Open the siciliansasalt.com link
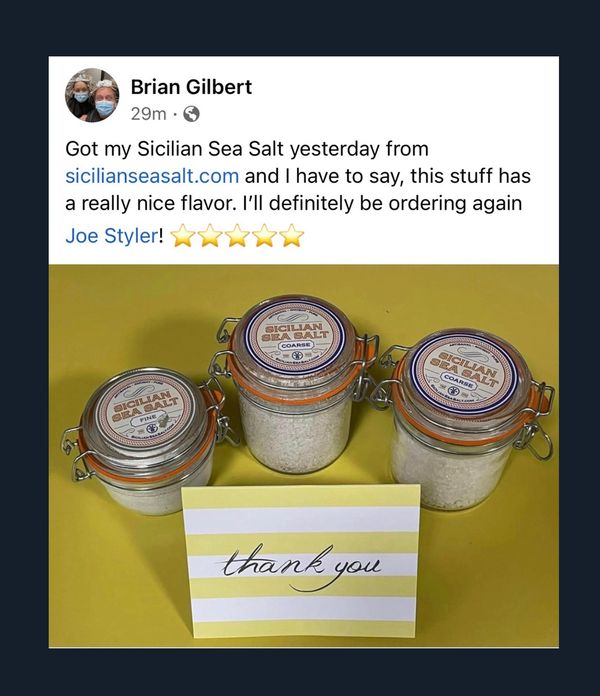Image resolution: width=600 pixels, height=696 pixels. point(152,176)
